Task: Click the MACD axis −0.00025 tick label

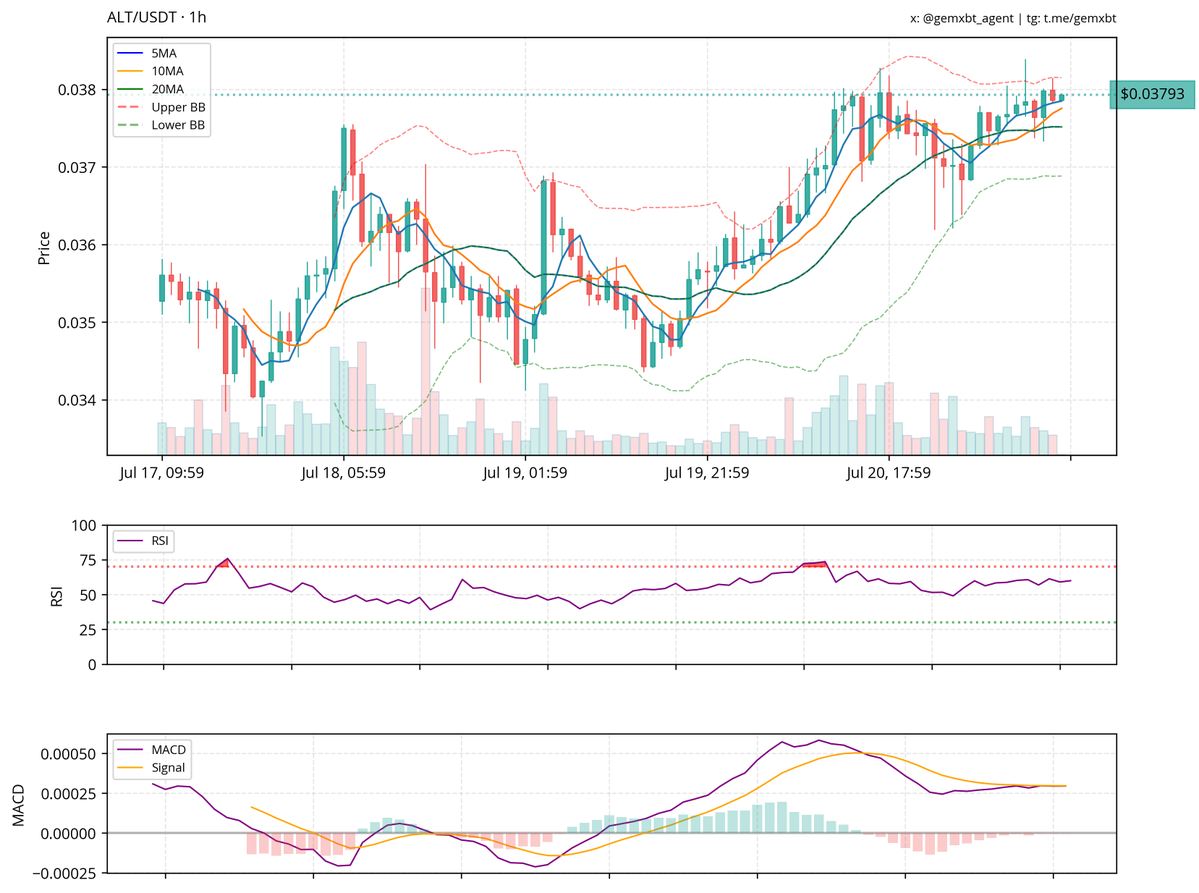Action: tap(64, 873)
